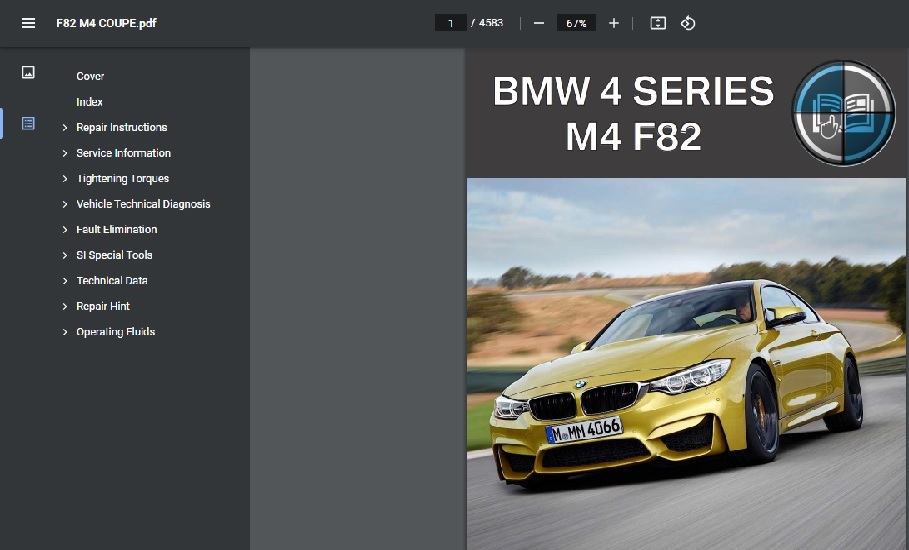Screen dimensions: 909x550
Task: Click the F82 M4 COUPE.pdf title
Action: pos(106,23)
